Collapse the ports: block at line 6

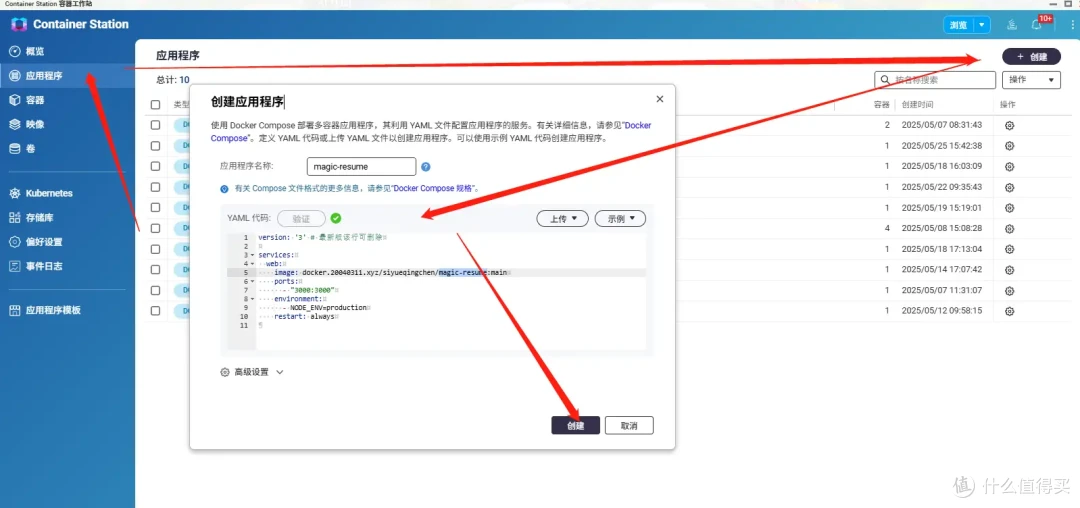(252, 282)
